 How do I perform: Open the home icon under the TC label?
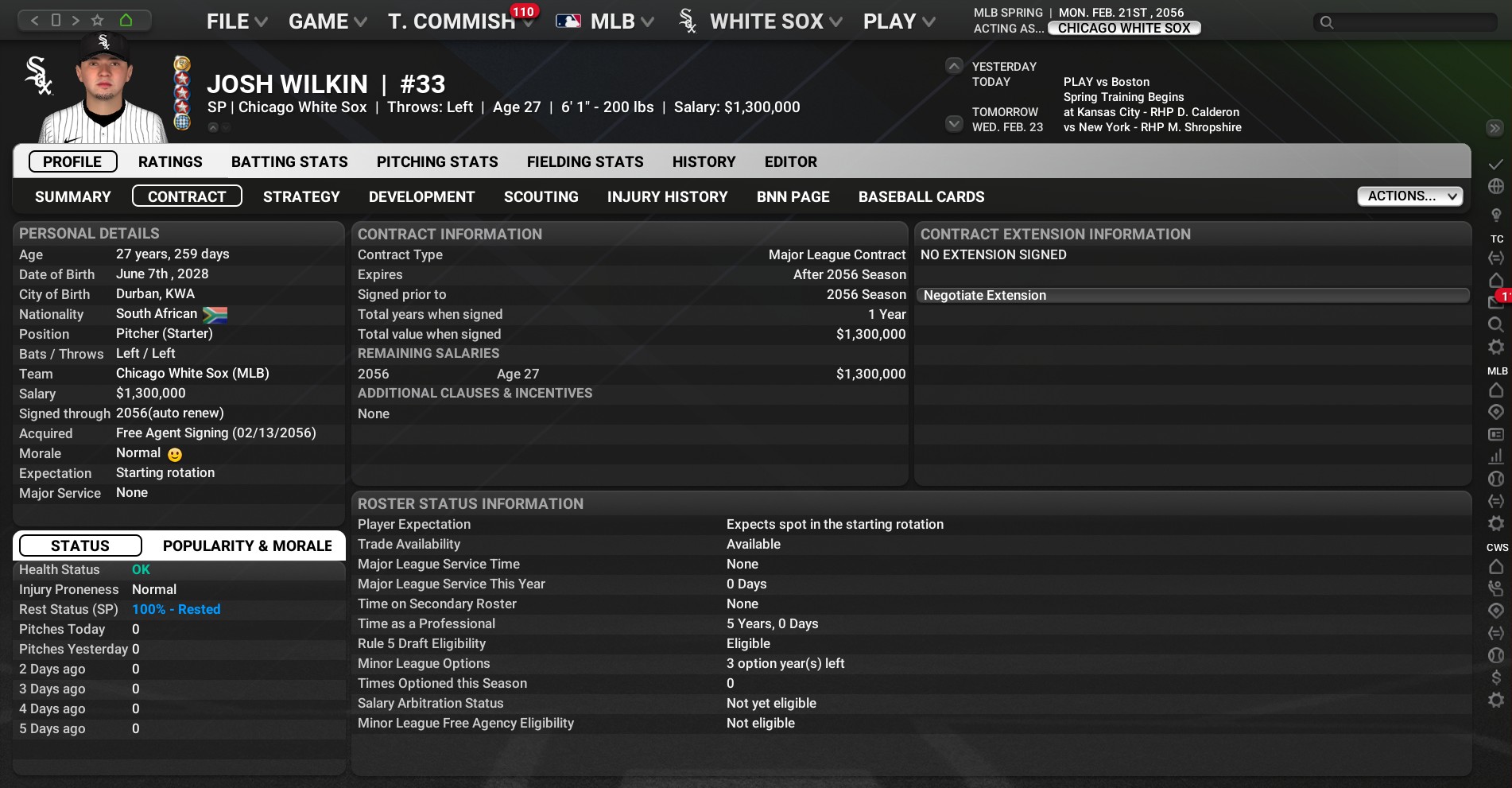pos(1495,280)
